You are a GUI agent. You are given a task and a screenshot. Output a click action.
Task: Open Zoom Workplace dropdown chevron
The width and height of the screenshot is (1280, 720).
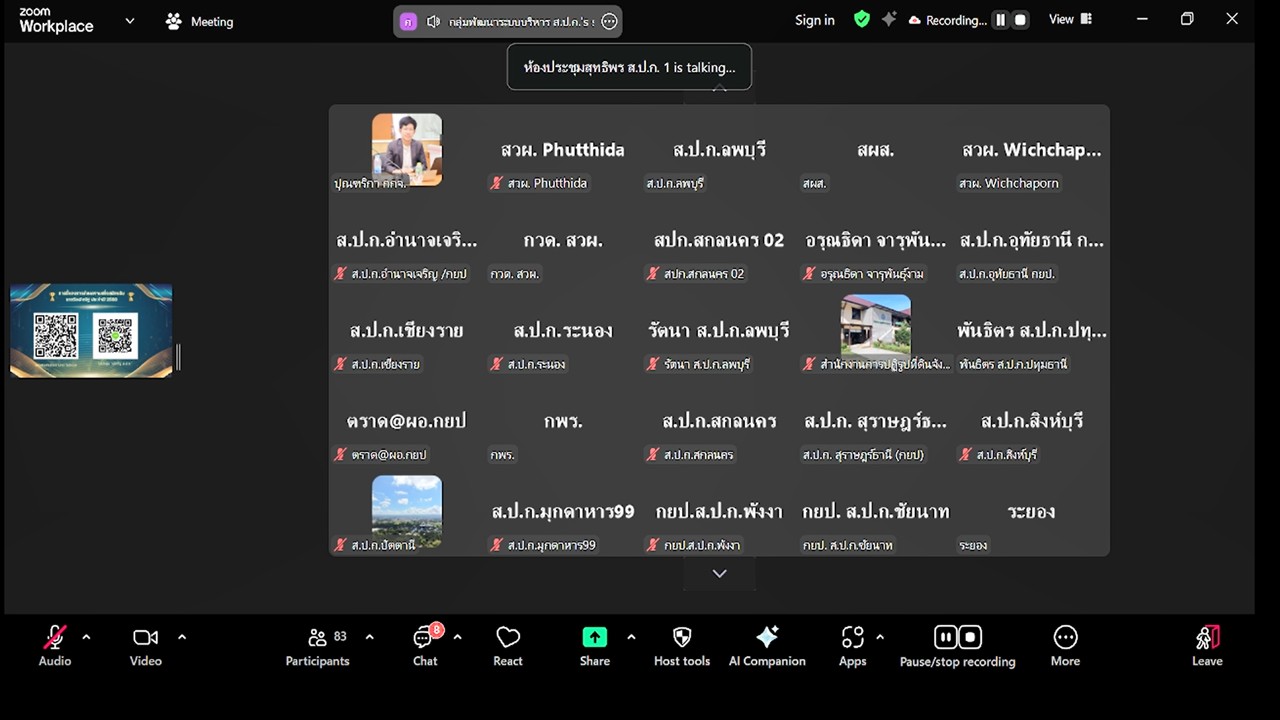point(129,20)
